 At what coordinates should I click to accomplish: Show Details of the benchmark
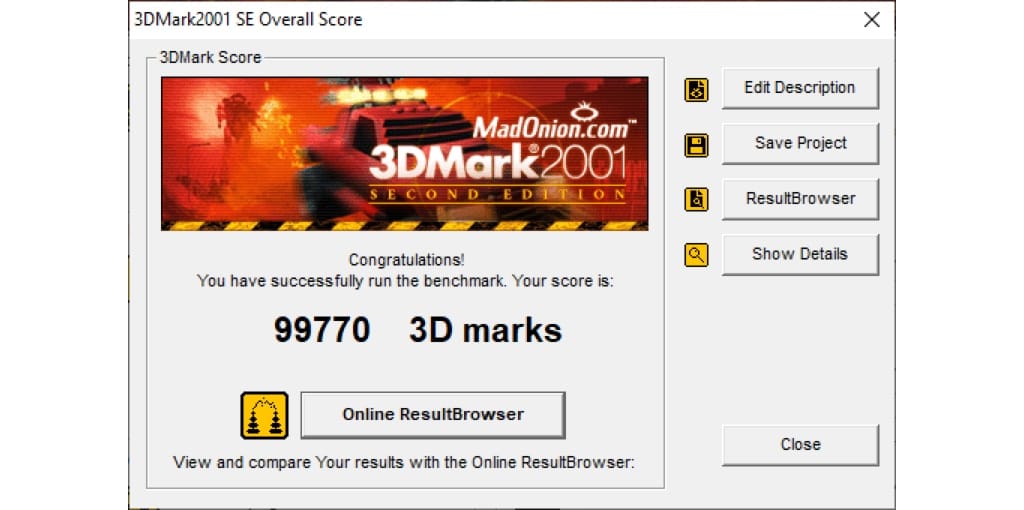coord(800,255)
